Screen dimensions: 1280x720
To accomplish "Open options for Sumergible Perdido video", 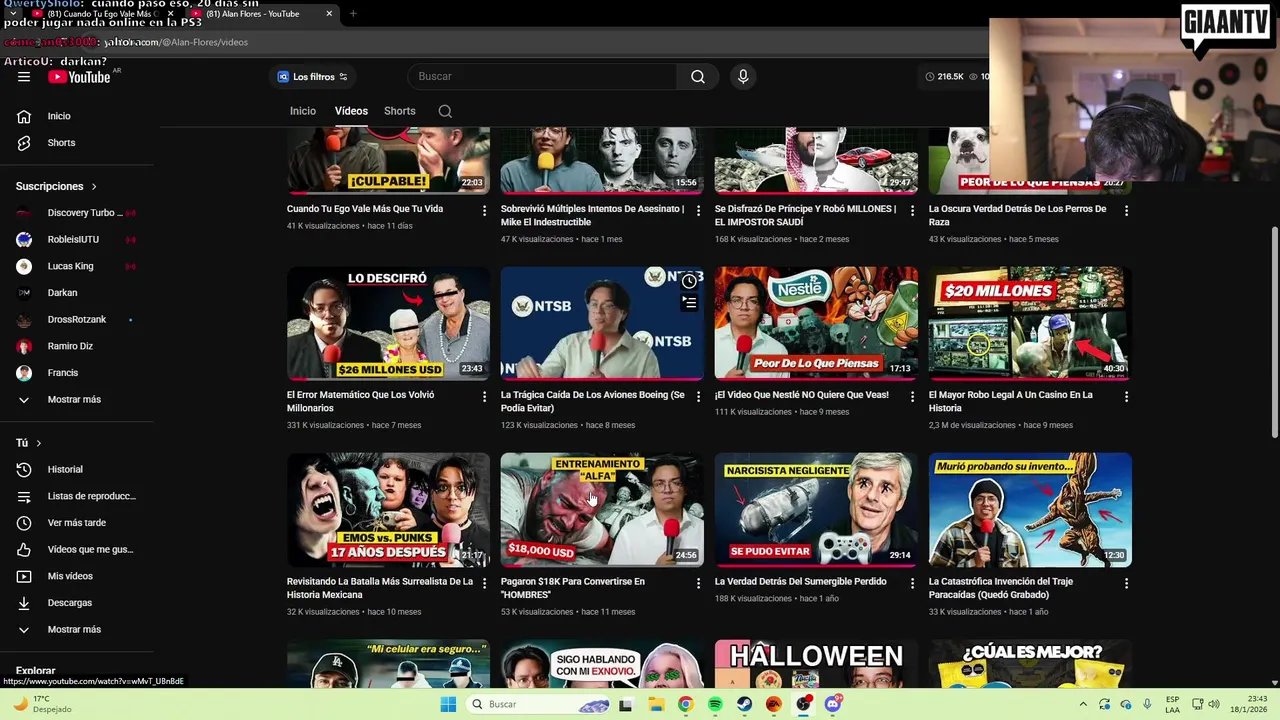I will click(x=912, y=583).
